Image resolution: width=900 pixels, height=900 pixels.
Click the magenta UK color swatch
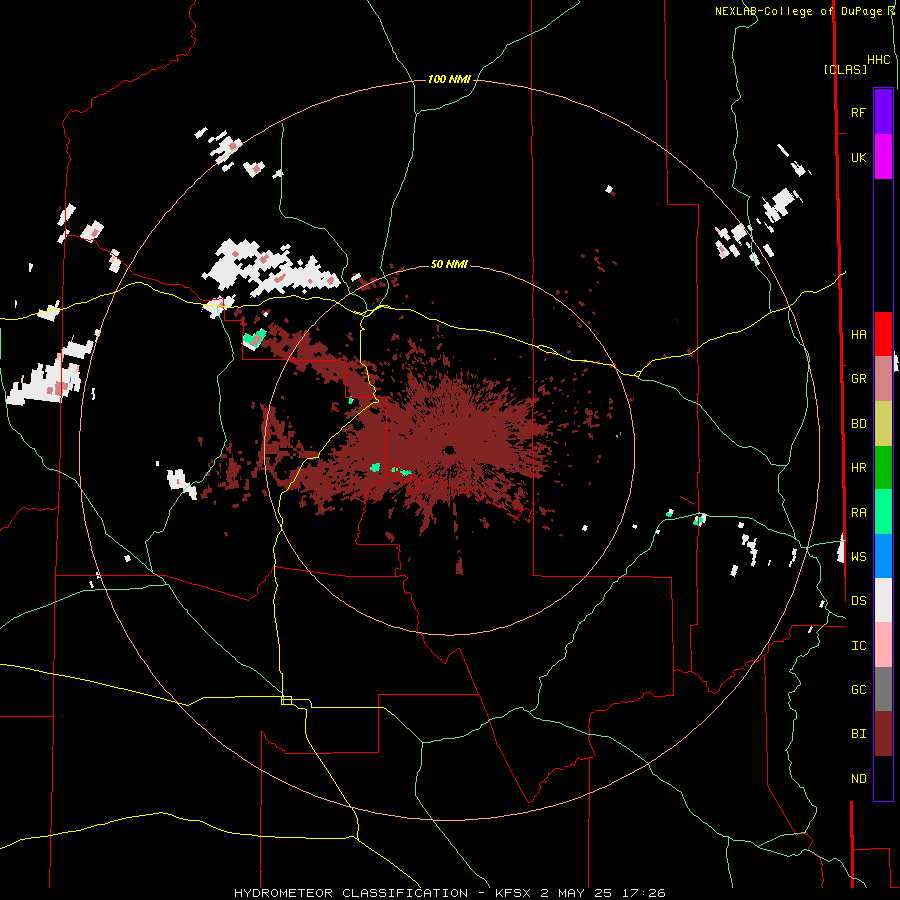883,157
